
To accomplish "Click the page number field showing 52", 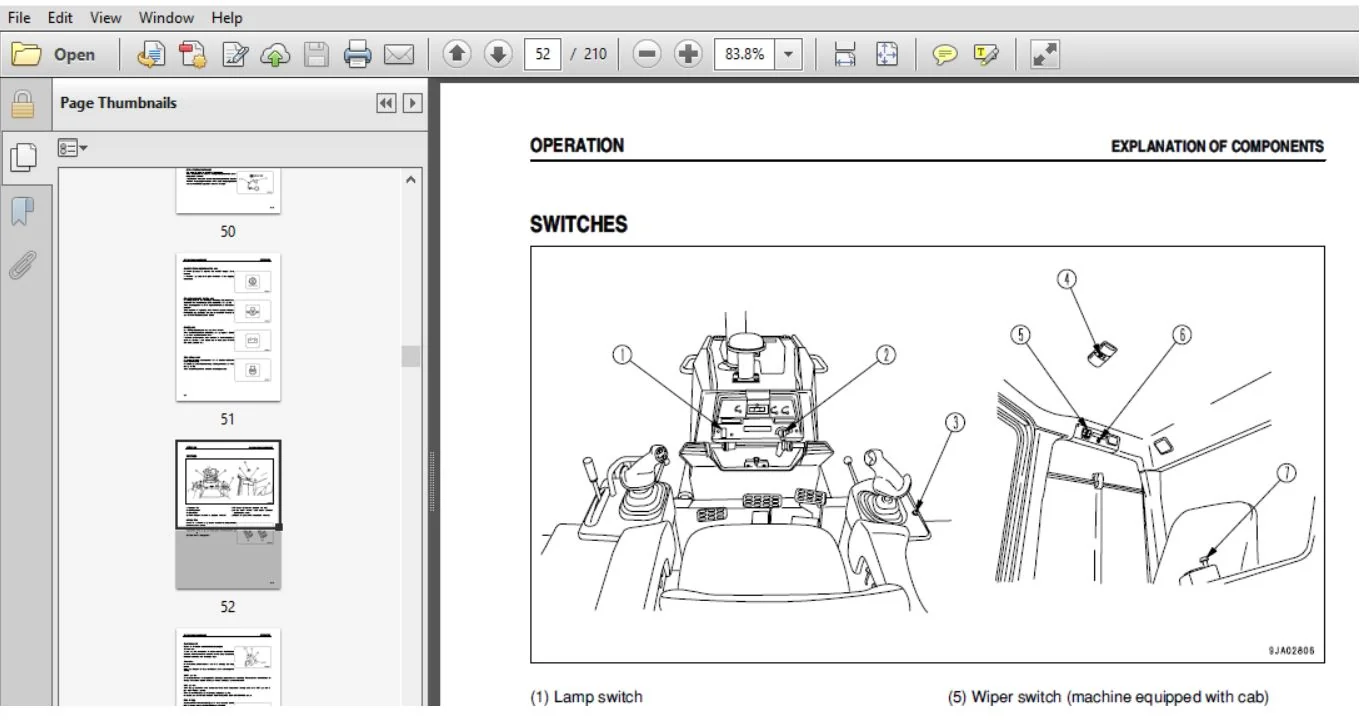I will pos(543,55).
